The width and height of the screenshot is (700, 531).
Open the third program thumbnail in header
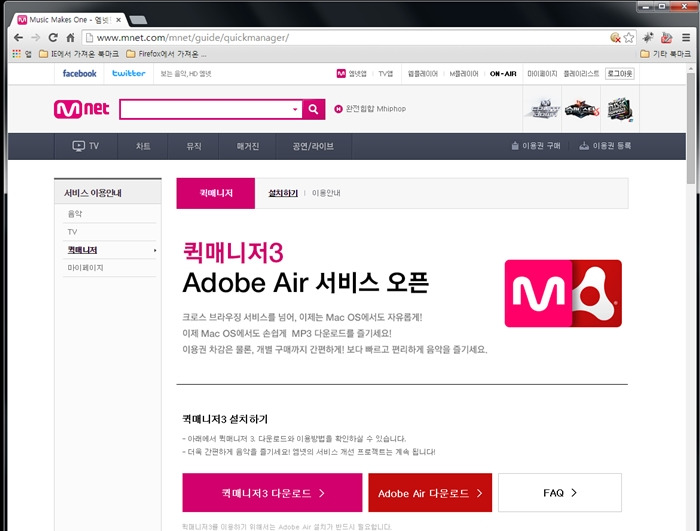620,109
